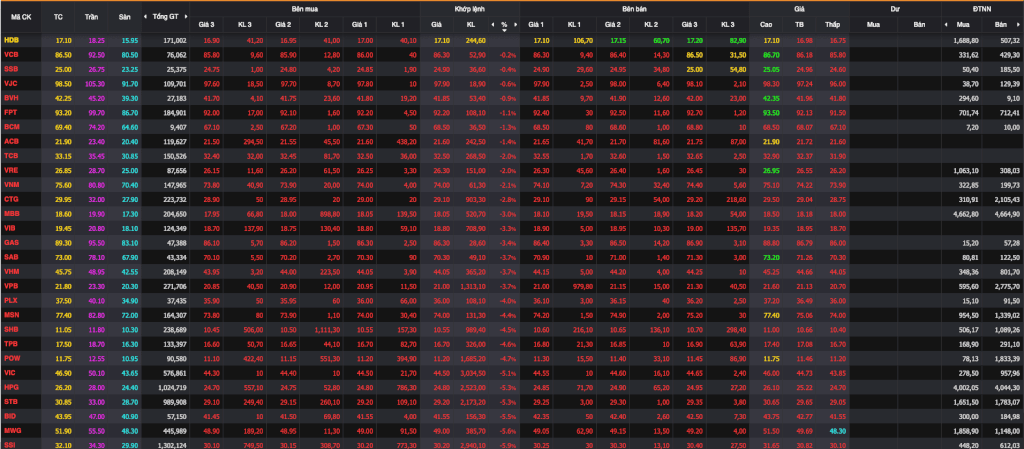Open stock symbol FPT
The height and width of the screenshot is (449, 1024).
(x=11, y=112)
